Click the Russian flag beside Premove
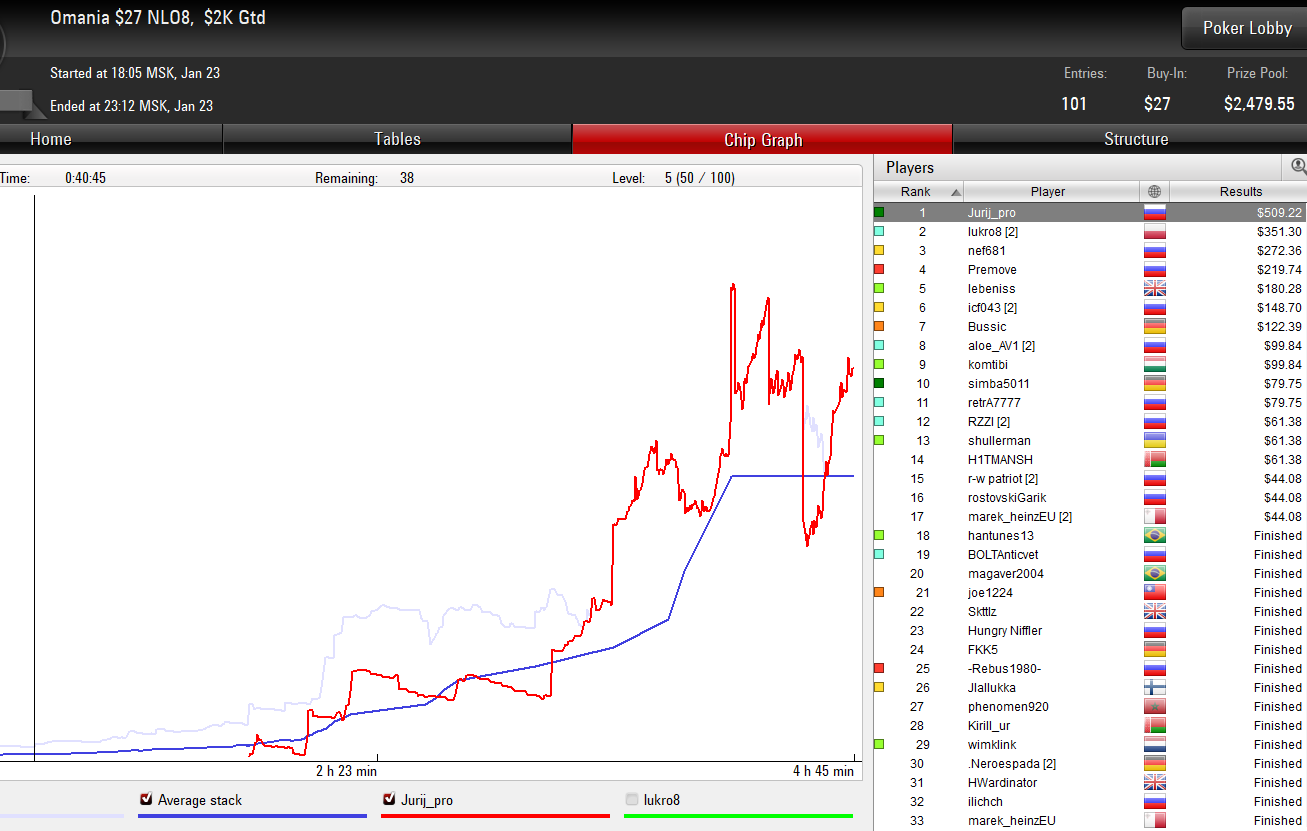 click(x=1155, y=269)
